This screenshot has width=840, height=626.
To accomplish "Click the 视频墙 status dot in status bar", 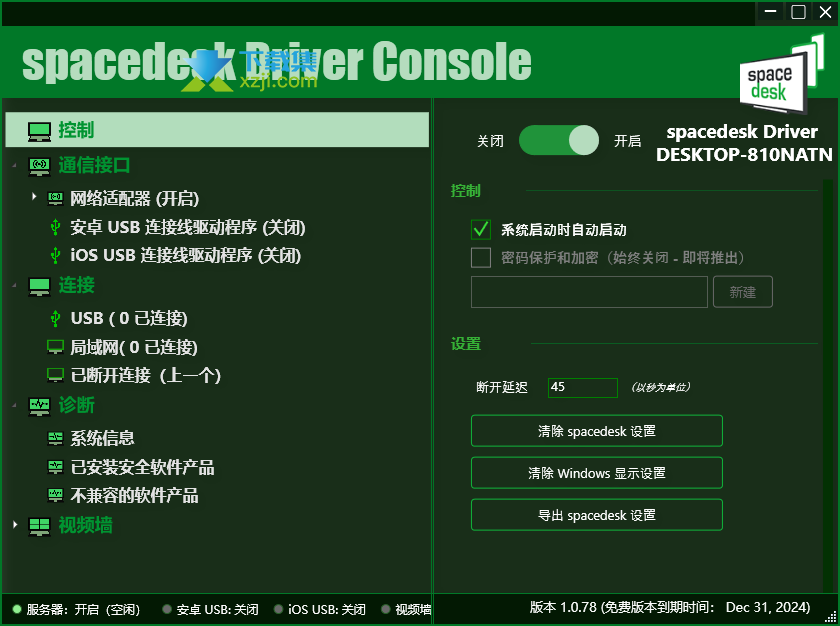I will [x=385, y=609].
